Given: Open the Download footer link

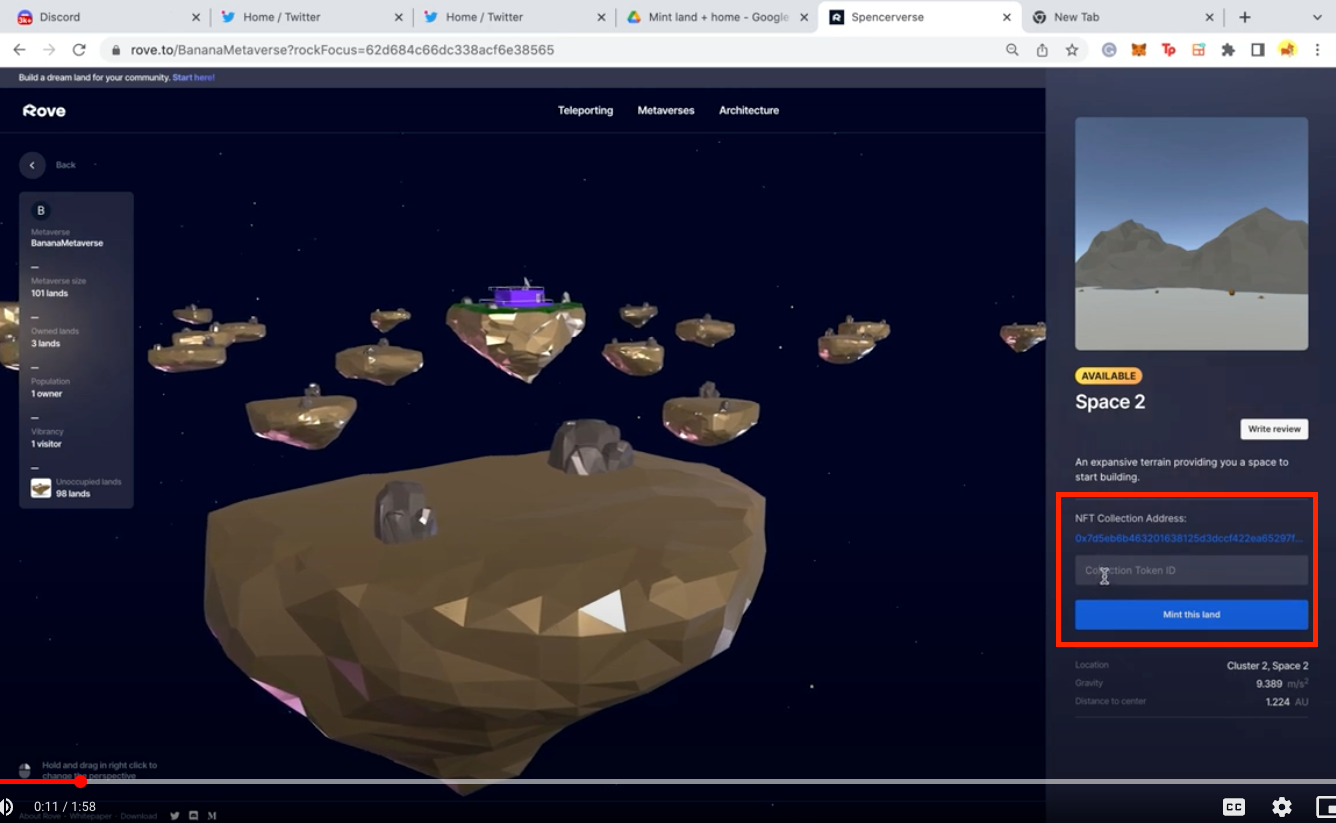Looking at the screenshot, I should 139,816.
